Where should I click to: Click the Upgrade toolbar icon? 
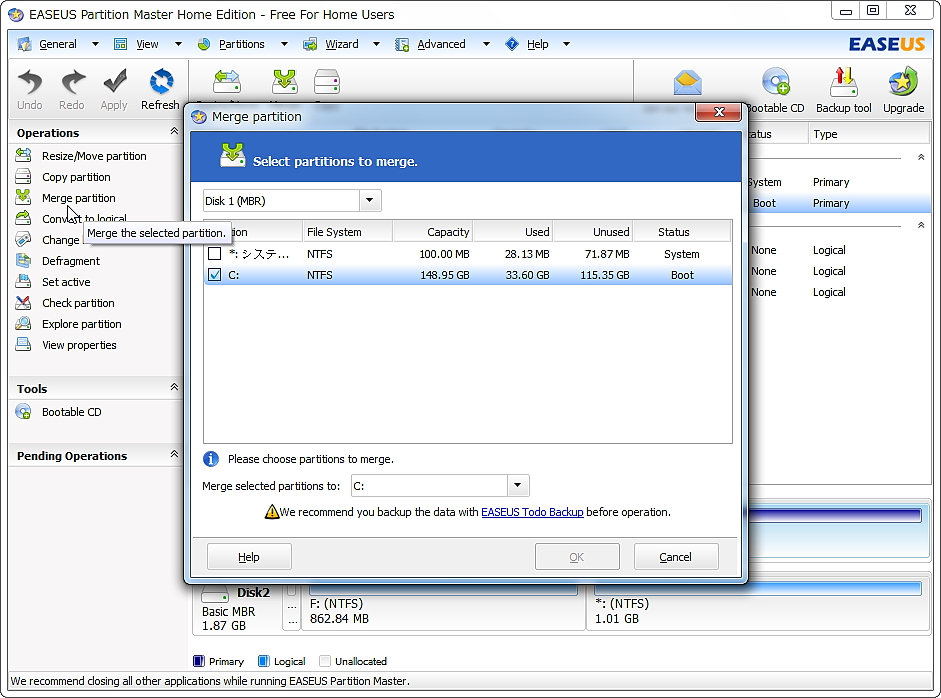[903, 82]
